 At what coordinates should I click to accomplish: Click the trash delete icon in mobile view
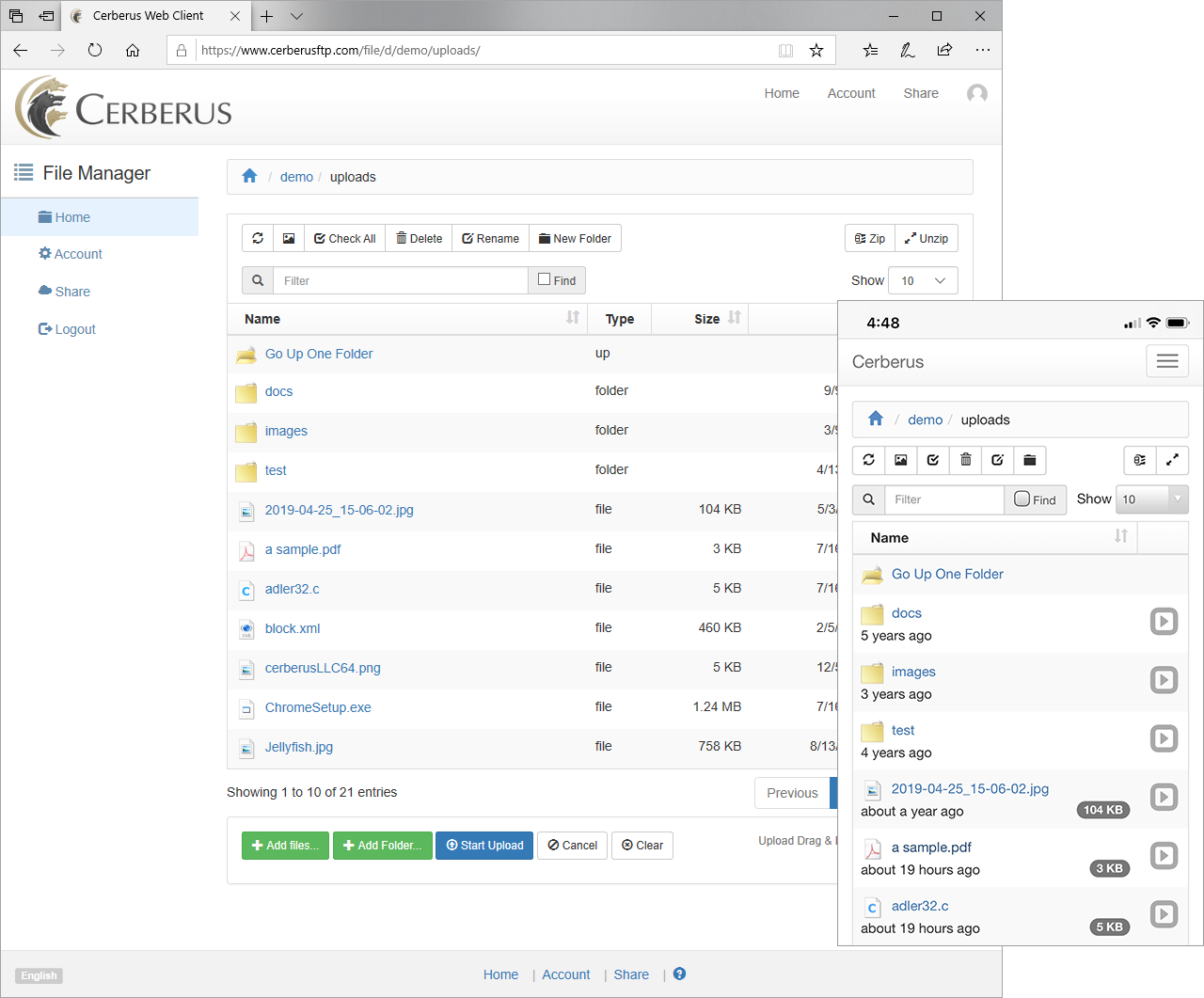[965, 460]
